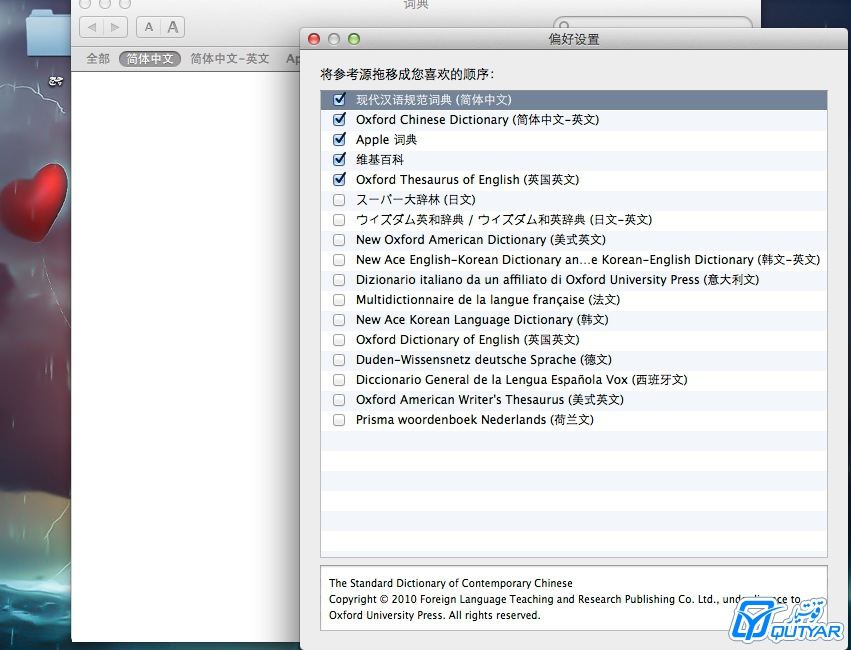Open the 简体中文-英文 tab
The width and height of the screenshot is (851, 650).
[230, 59]
